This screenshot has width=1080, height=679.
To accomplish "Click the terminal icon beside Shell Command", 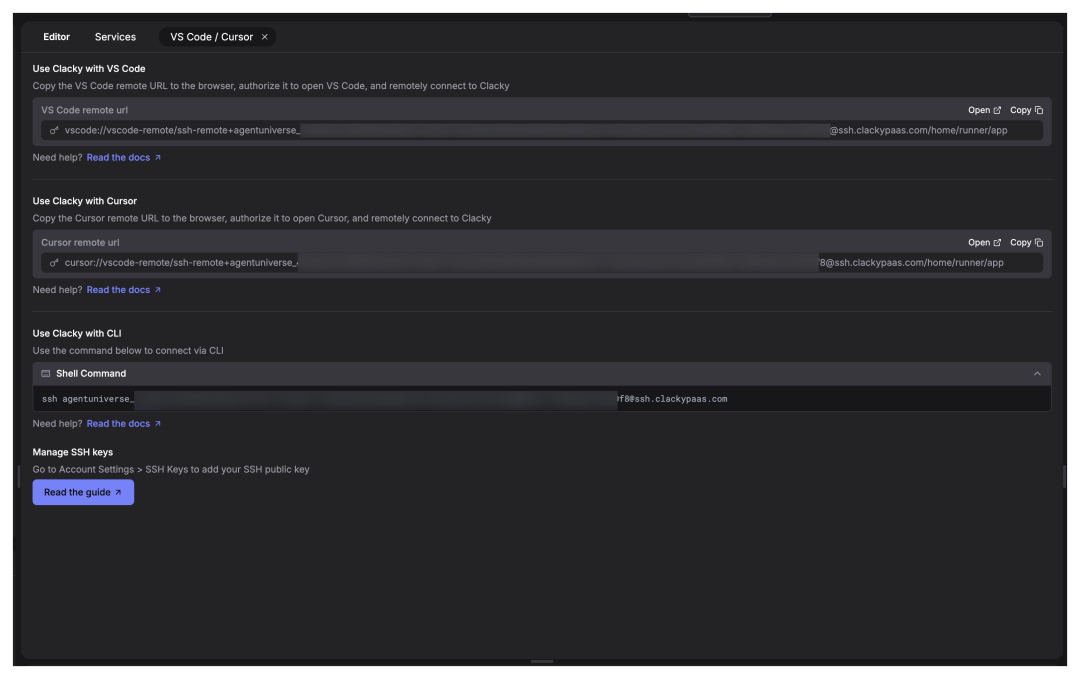I will click(x=46, y=374).
